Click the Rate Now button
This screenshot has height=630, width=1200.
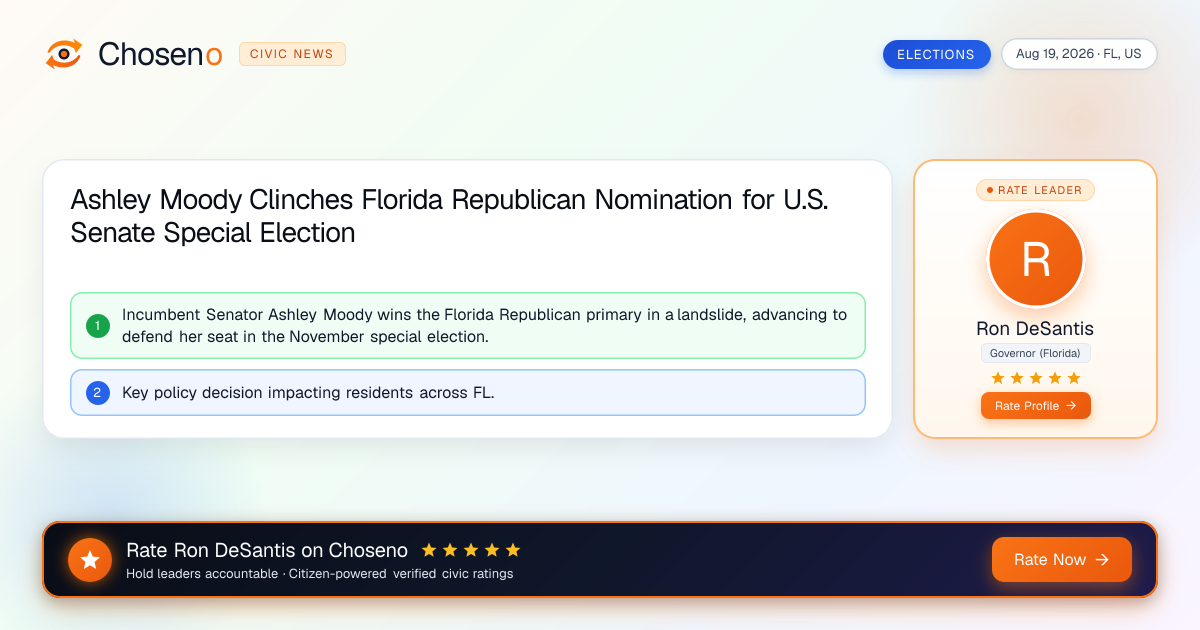point(1062,560)
